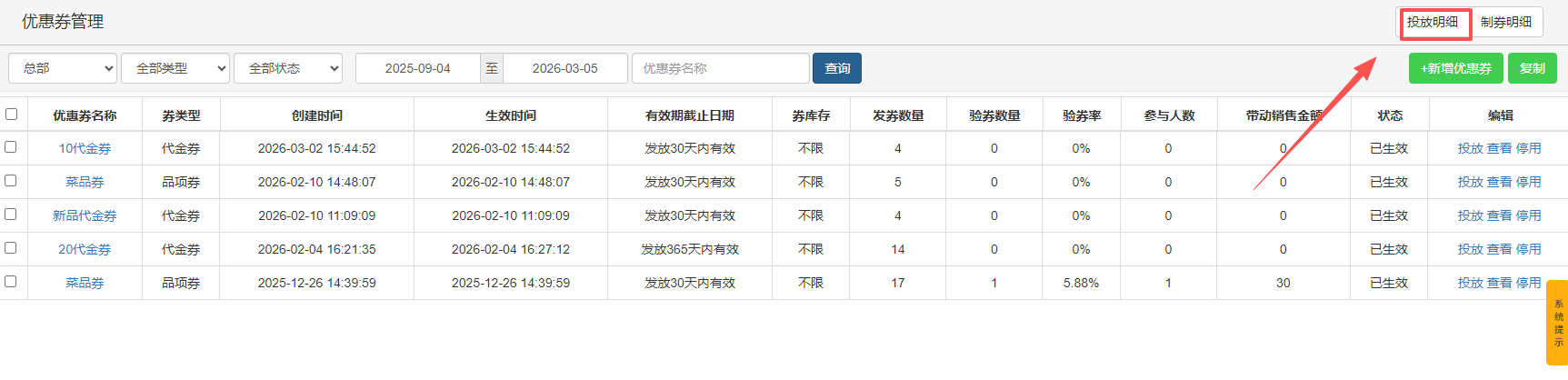Click 投放 in the 20代金券 row
The image size is (1568, 380).
(1470, 249)
